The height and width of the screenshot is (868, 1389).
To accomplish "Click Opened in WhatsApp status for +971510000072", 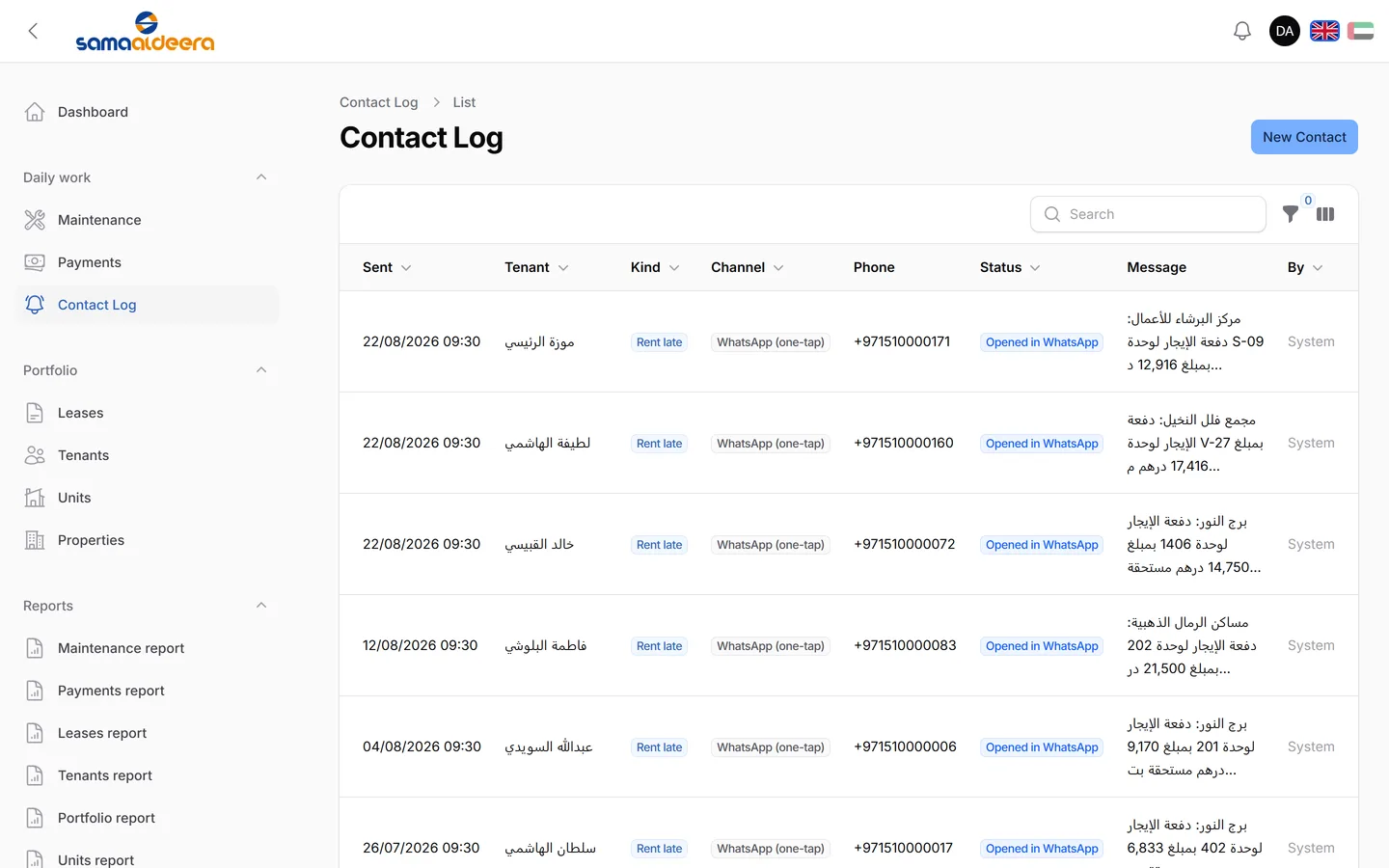I will click(1042, 545).
